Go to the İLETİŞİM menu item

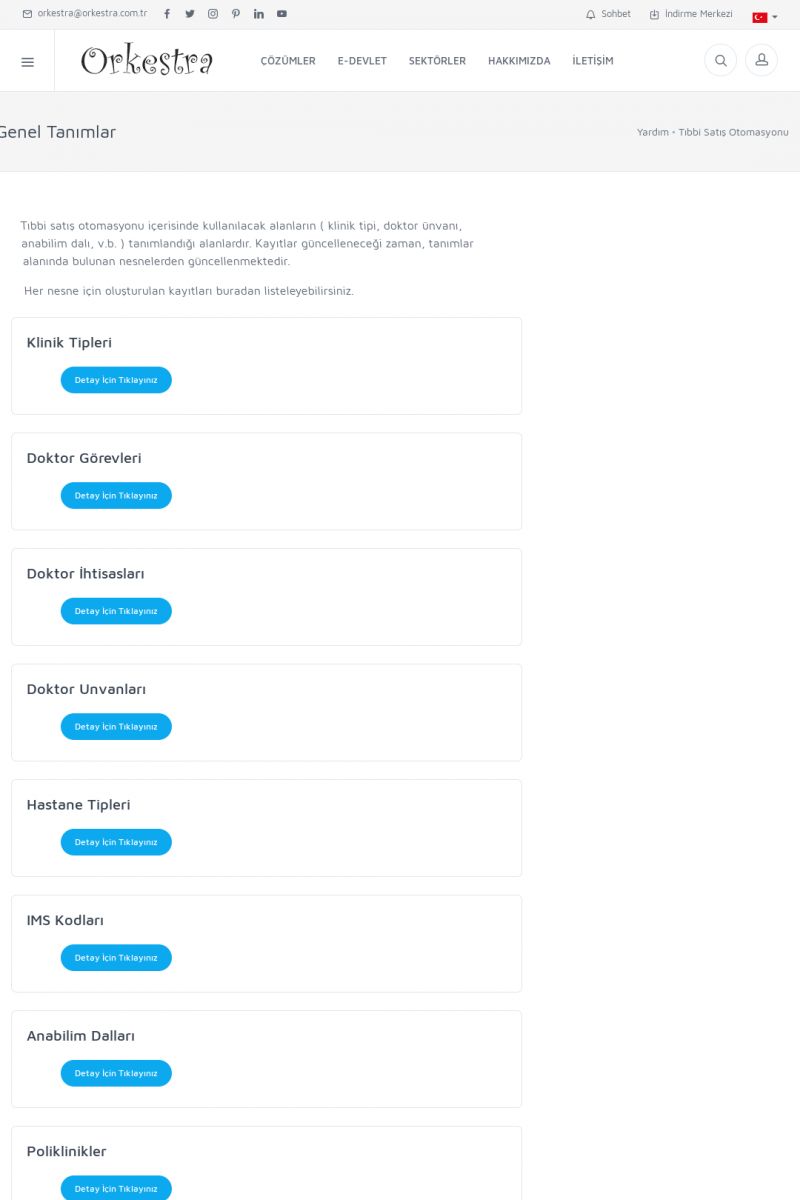click(593, 61)
